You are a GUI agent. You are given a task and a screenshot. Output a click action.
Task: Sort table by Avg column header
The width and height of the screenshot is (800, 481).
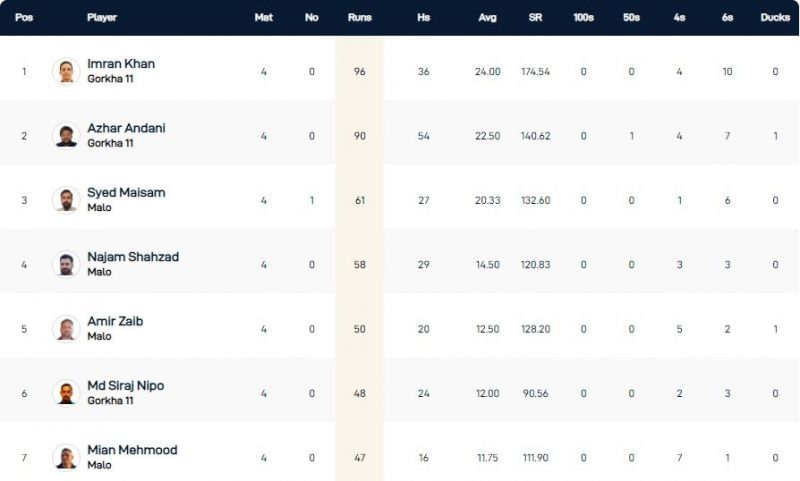pos(487,18)
